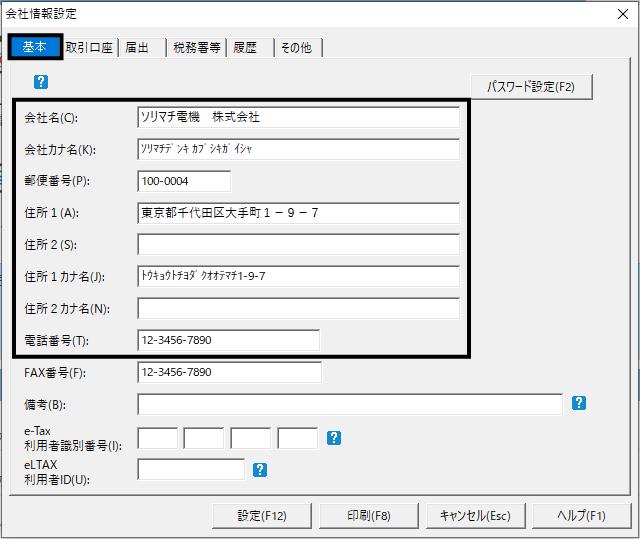Open the help icon beside e-Tax identification boxes

pos(334,438)
